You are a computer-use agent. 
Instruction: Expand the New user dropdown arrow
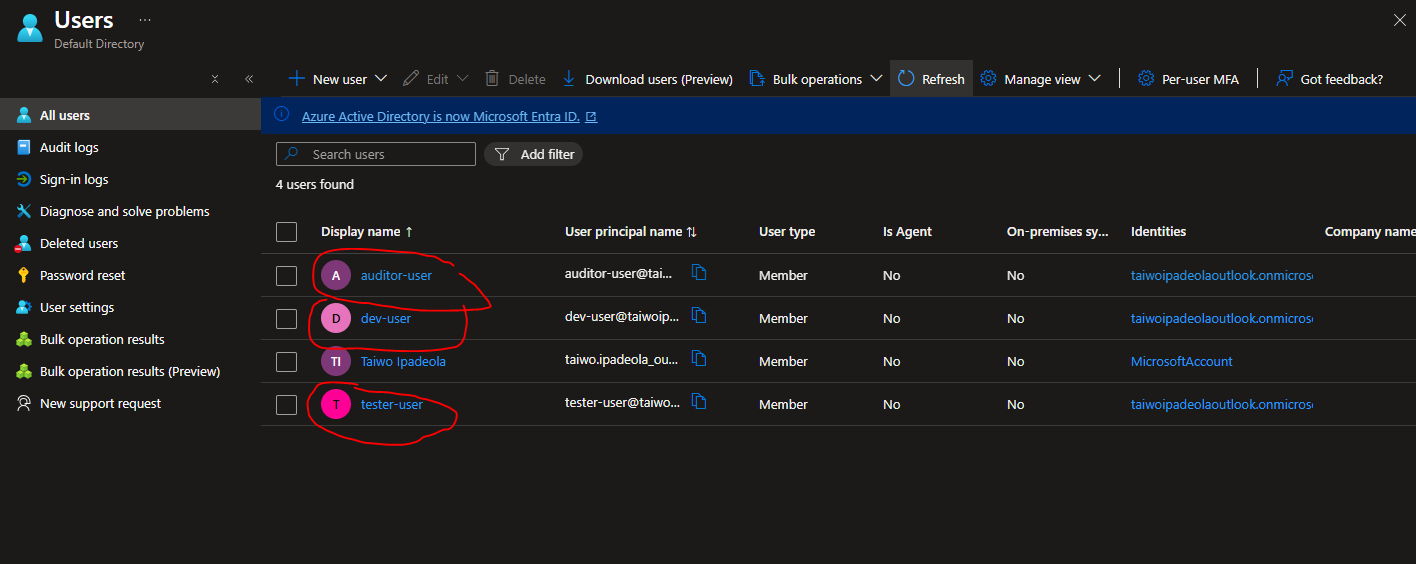pyautogui.click(x=380, y=79)
